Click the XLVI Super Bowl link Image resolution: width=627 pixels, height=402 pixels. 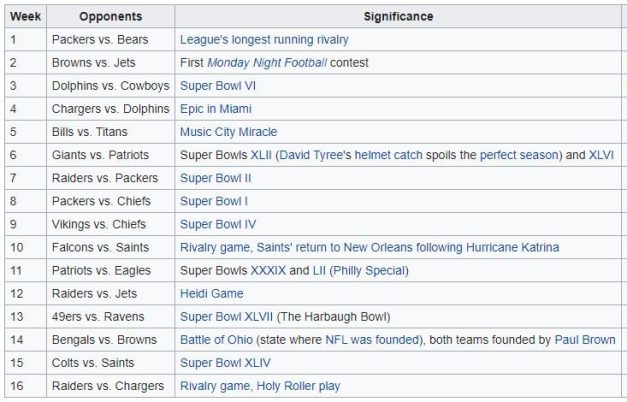pyautogui.click(x=602, y=155)
